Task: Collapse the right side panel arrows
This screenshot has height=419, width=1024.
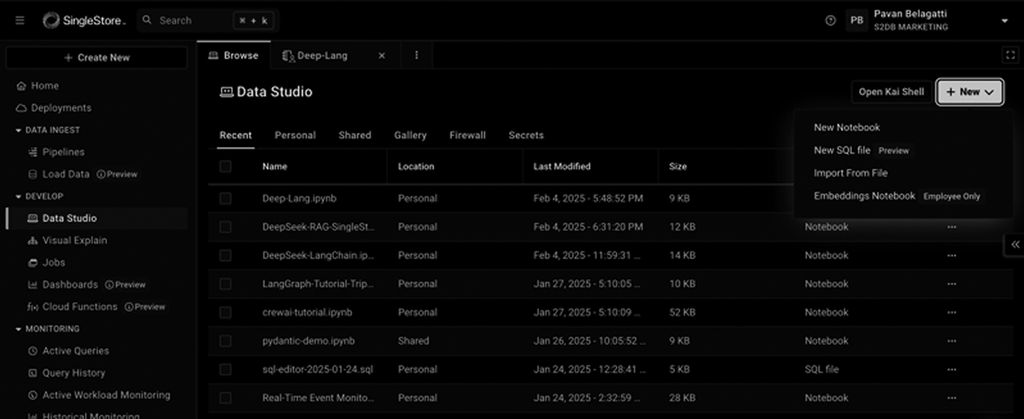Action: [x=1015, y=245]
